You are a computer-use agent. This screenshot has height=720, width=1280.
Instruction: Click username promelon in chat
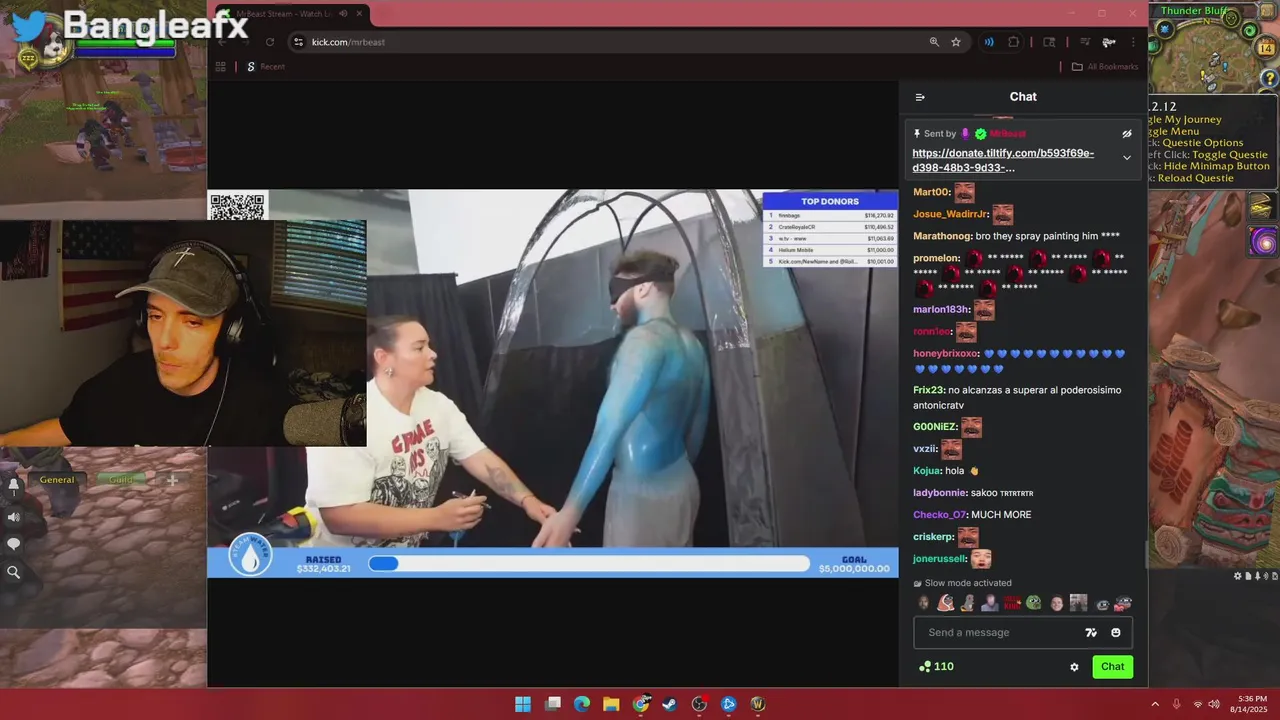coord(936,258)
